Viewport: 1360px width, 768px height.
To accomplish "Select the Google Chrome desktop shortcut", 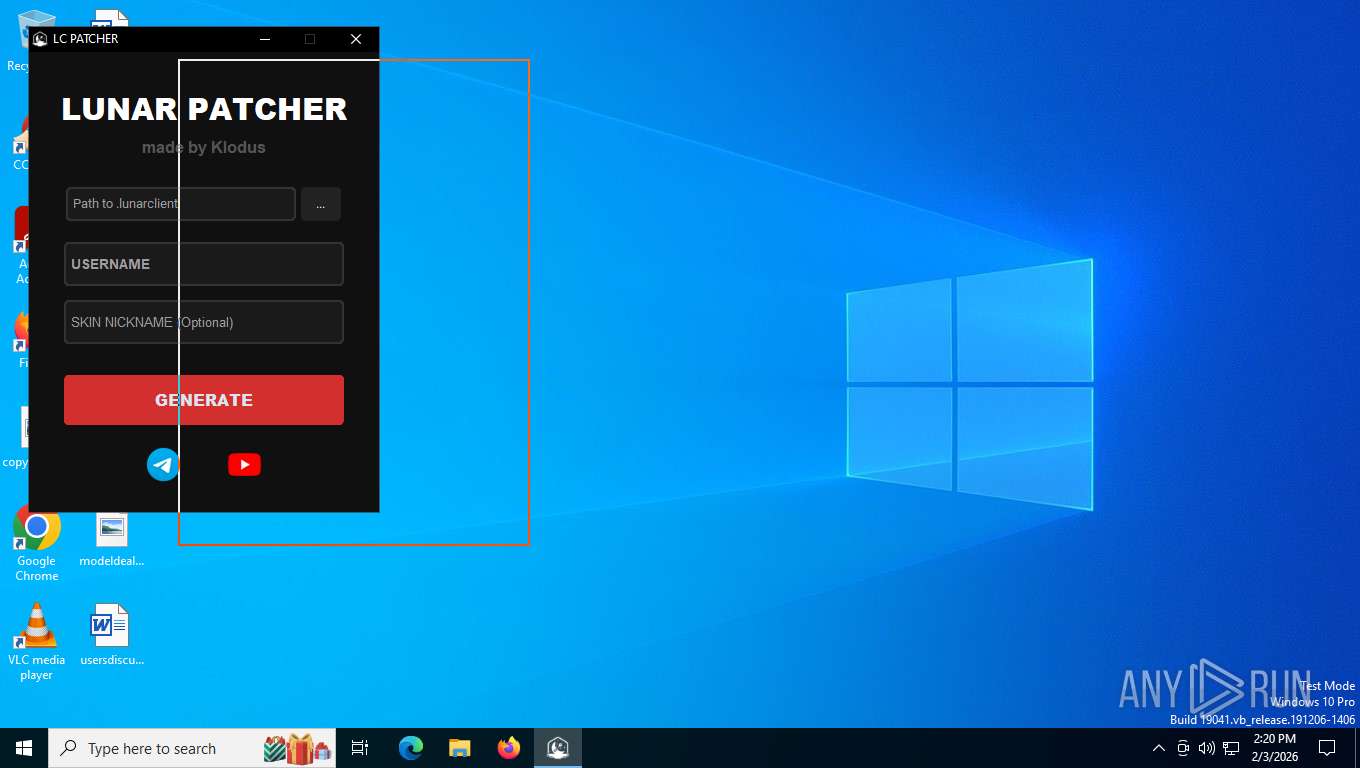I will [x=37, y=544].
